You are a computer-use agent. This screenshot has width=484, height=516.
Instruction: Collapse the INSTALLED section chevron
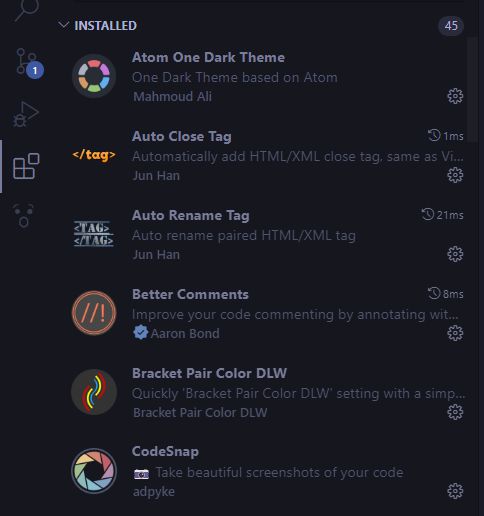pos(63,25)
